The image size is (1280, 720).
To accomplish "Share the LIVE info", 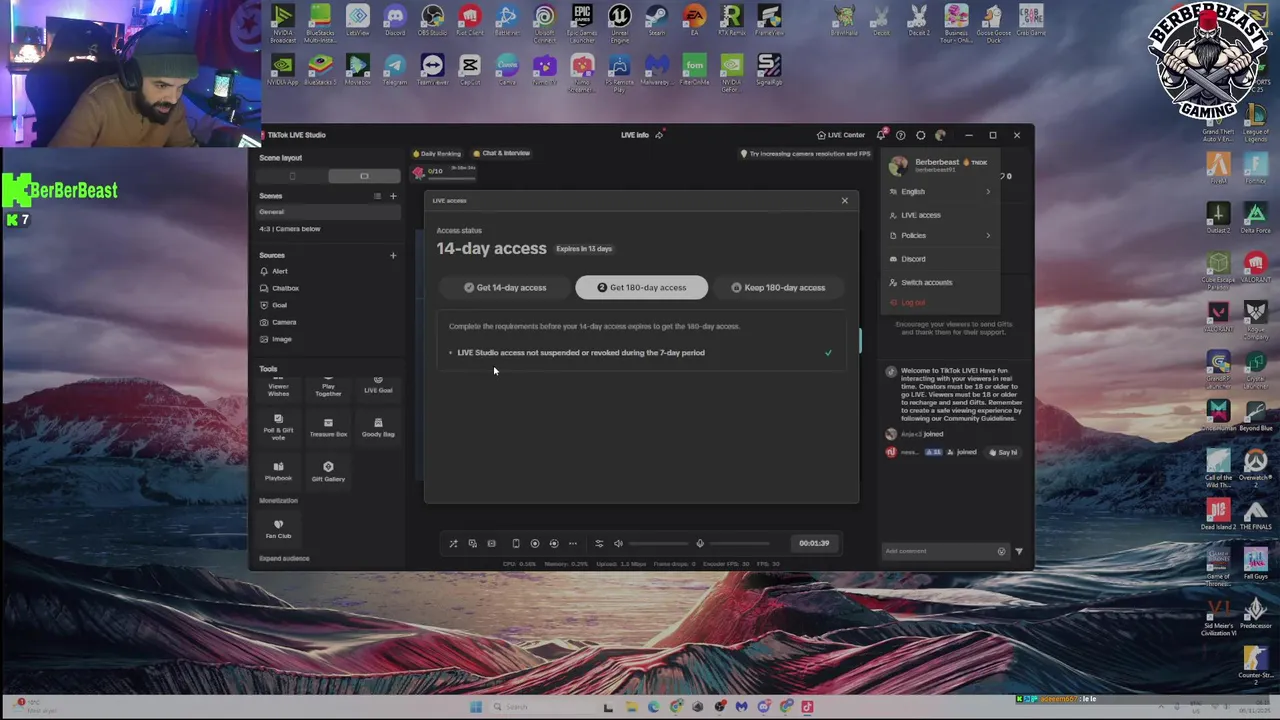I will pyautogui.click(x=659, y=135).
